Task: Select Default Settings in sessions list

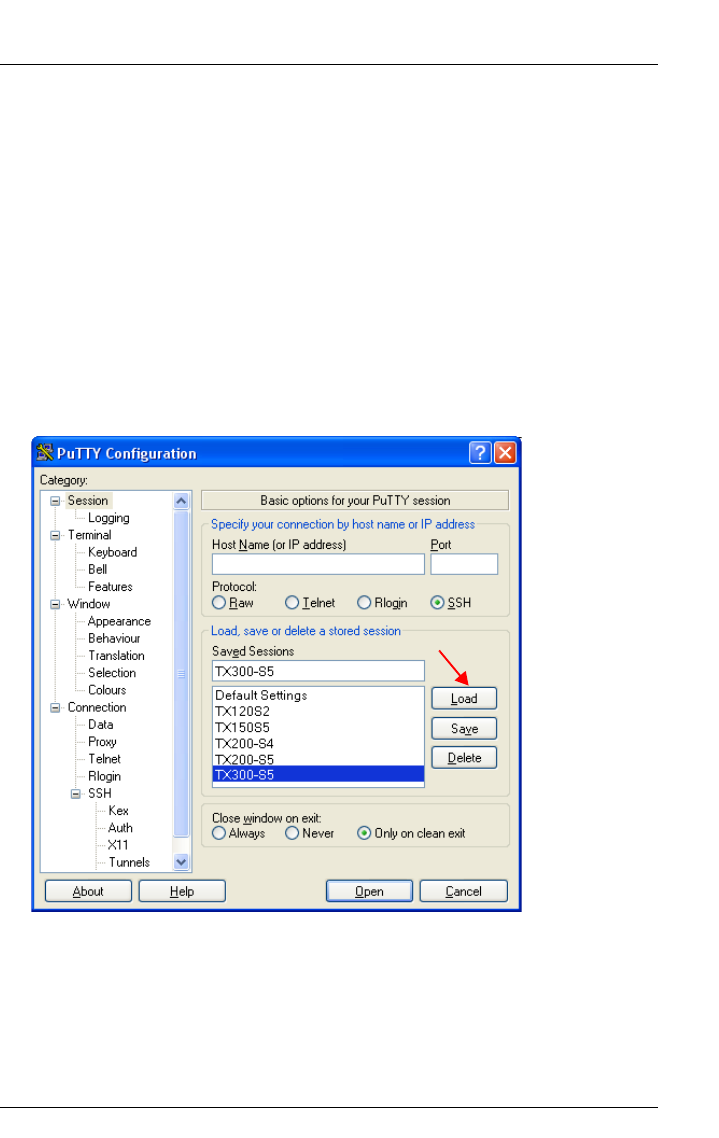Action: (x=319, y=695)
